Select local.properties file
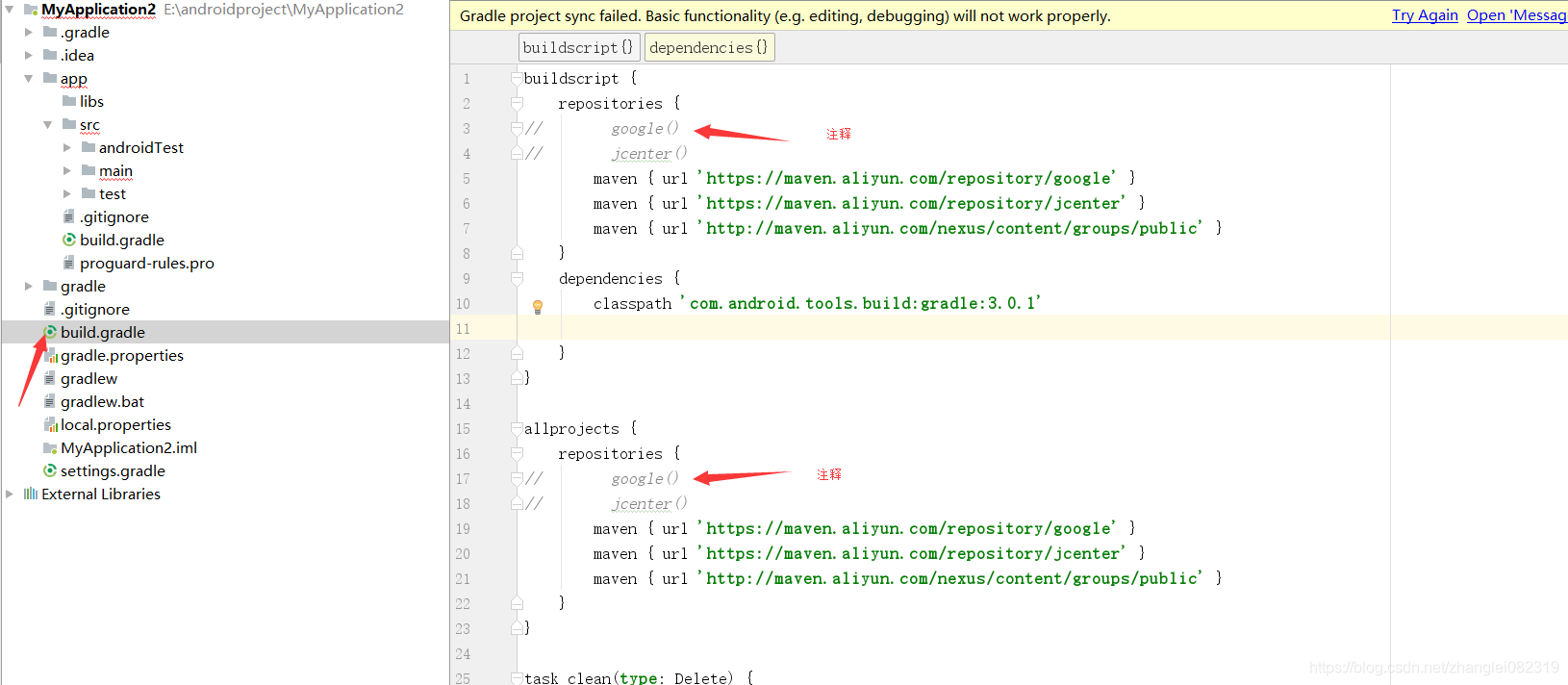Viewport: 1568px width, 685px height. 115,424
